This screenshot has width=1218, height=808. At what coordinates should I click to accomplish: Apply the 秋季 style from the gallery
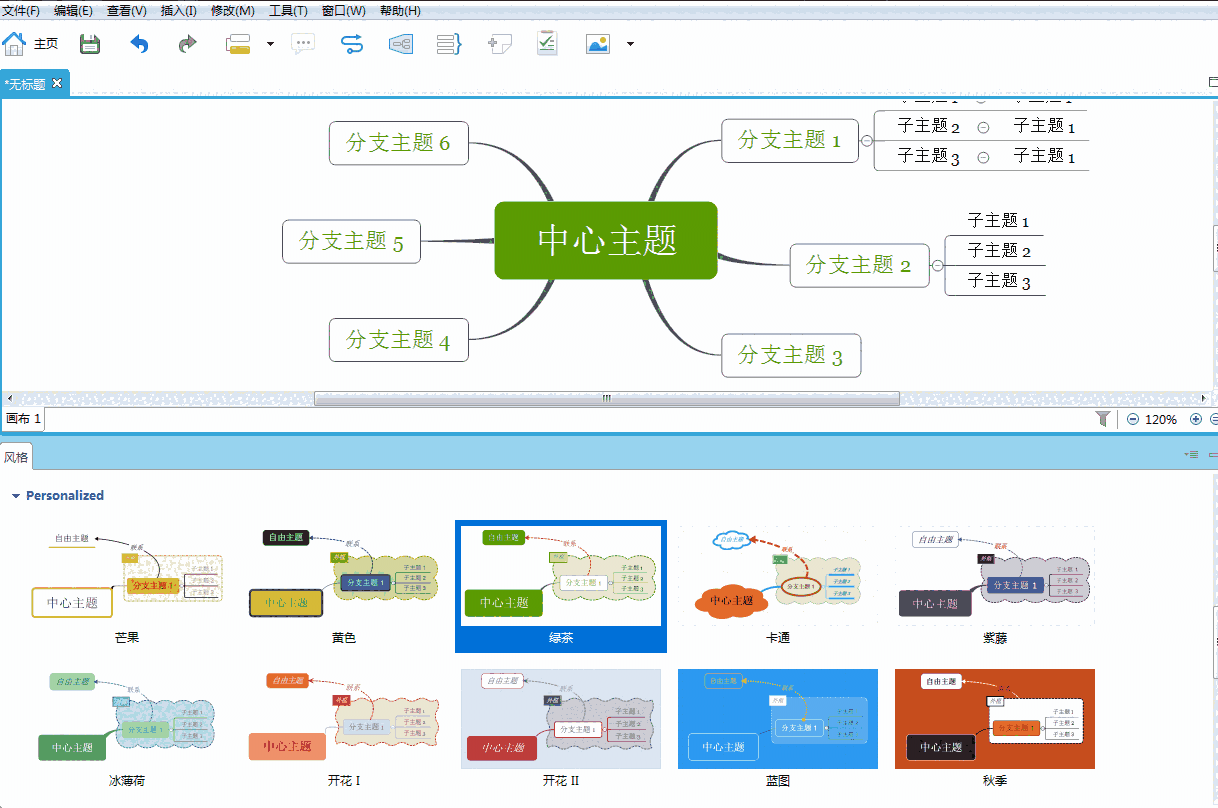pos(994,718)
